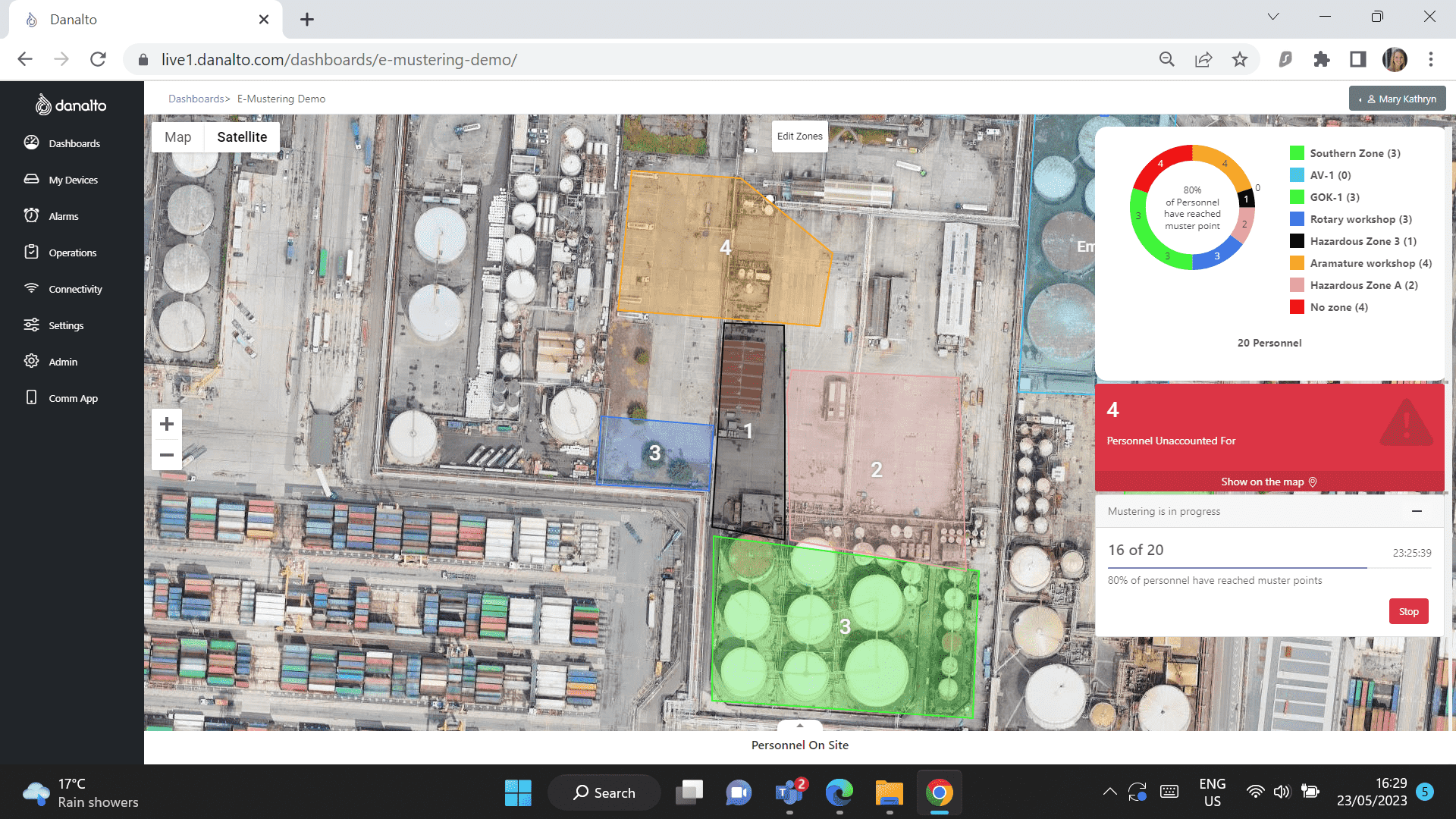Click the Admin gear icon
Screen dimensions: 1456x819
[x=31, y=361]
